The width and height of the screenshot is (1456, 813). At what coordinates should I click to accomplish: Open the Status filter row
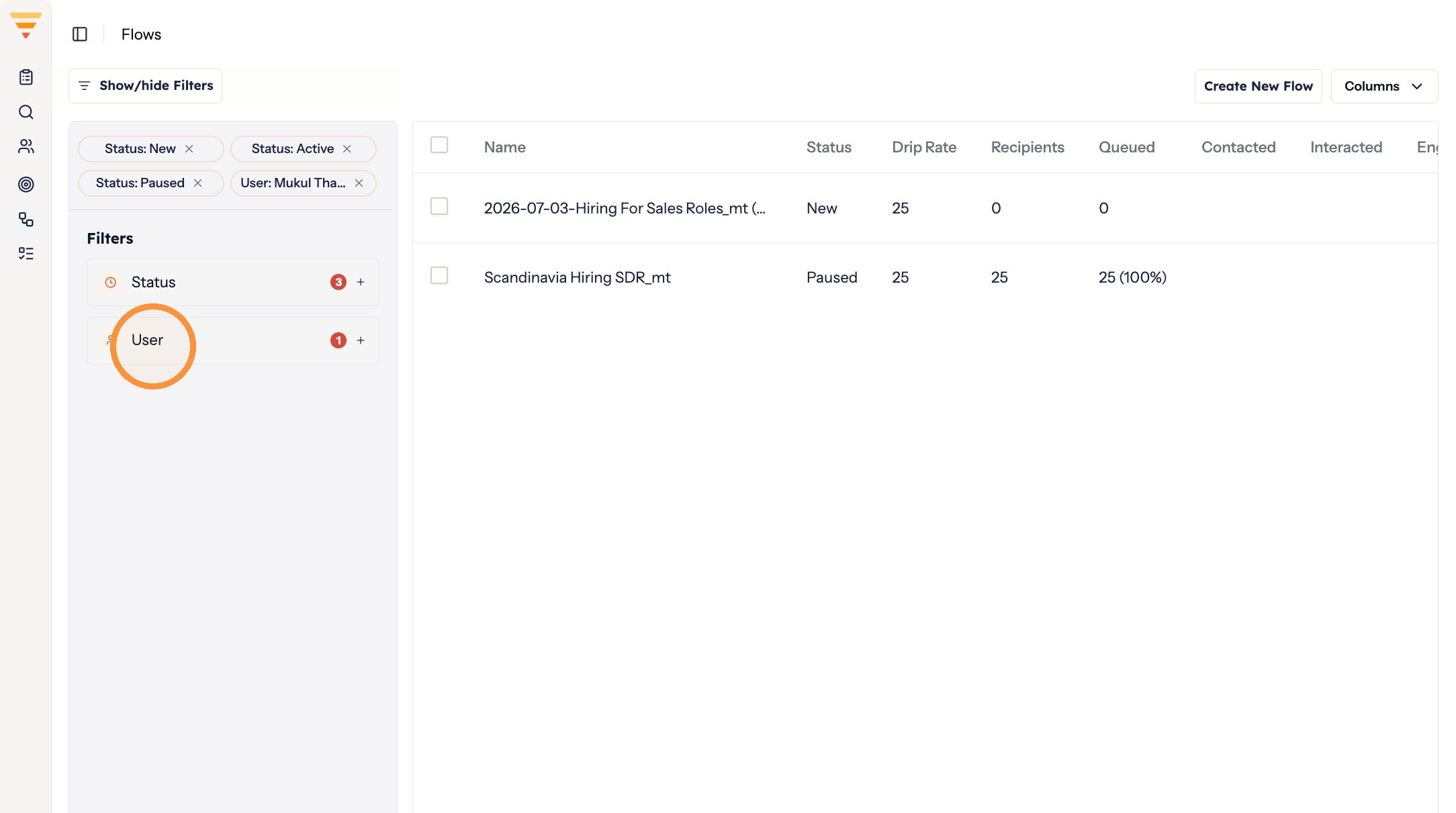coord(233,282)
